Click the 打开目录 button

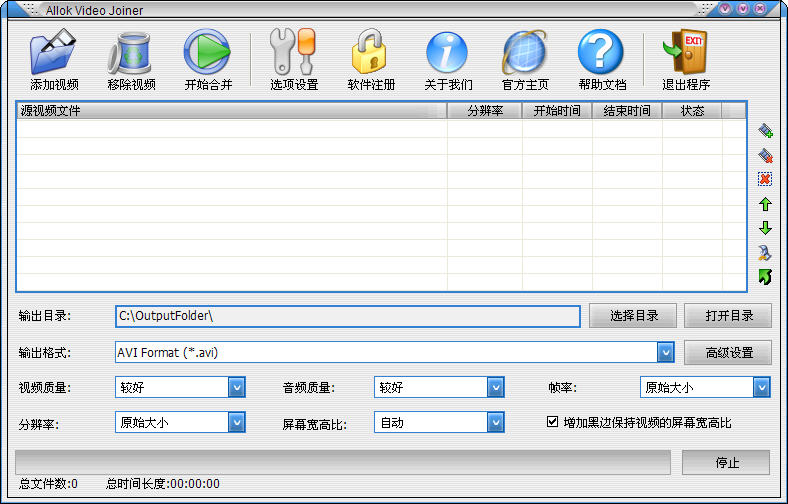pos(728,316)
